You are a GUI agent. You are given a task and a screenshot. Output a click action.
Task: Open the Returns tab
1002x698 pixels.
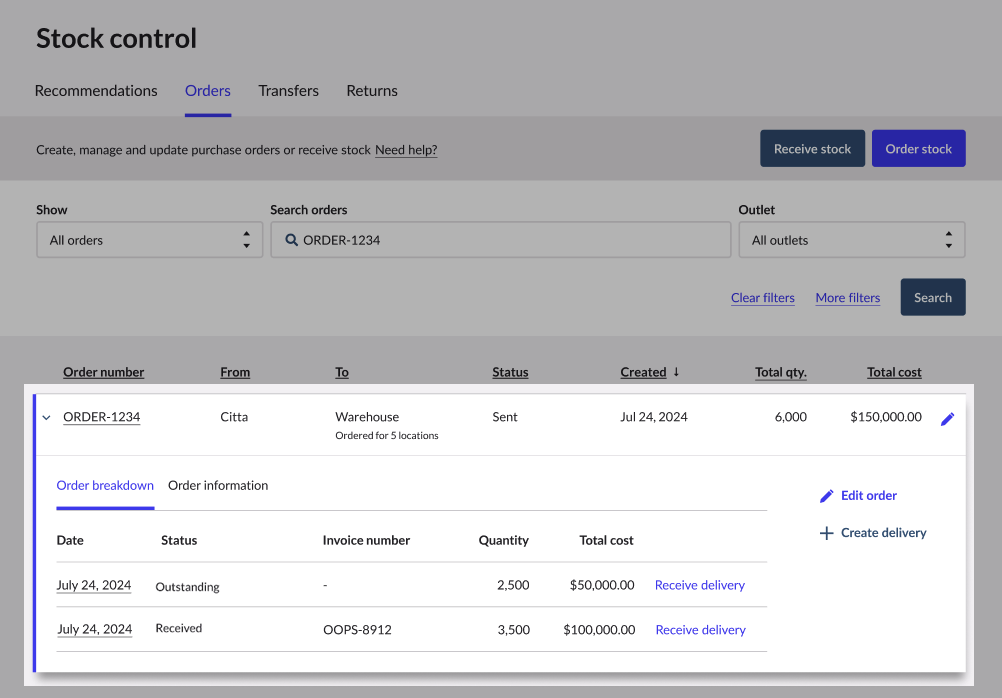coord(372,91)
